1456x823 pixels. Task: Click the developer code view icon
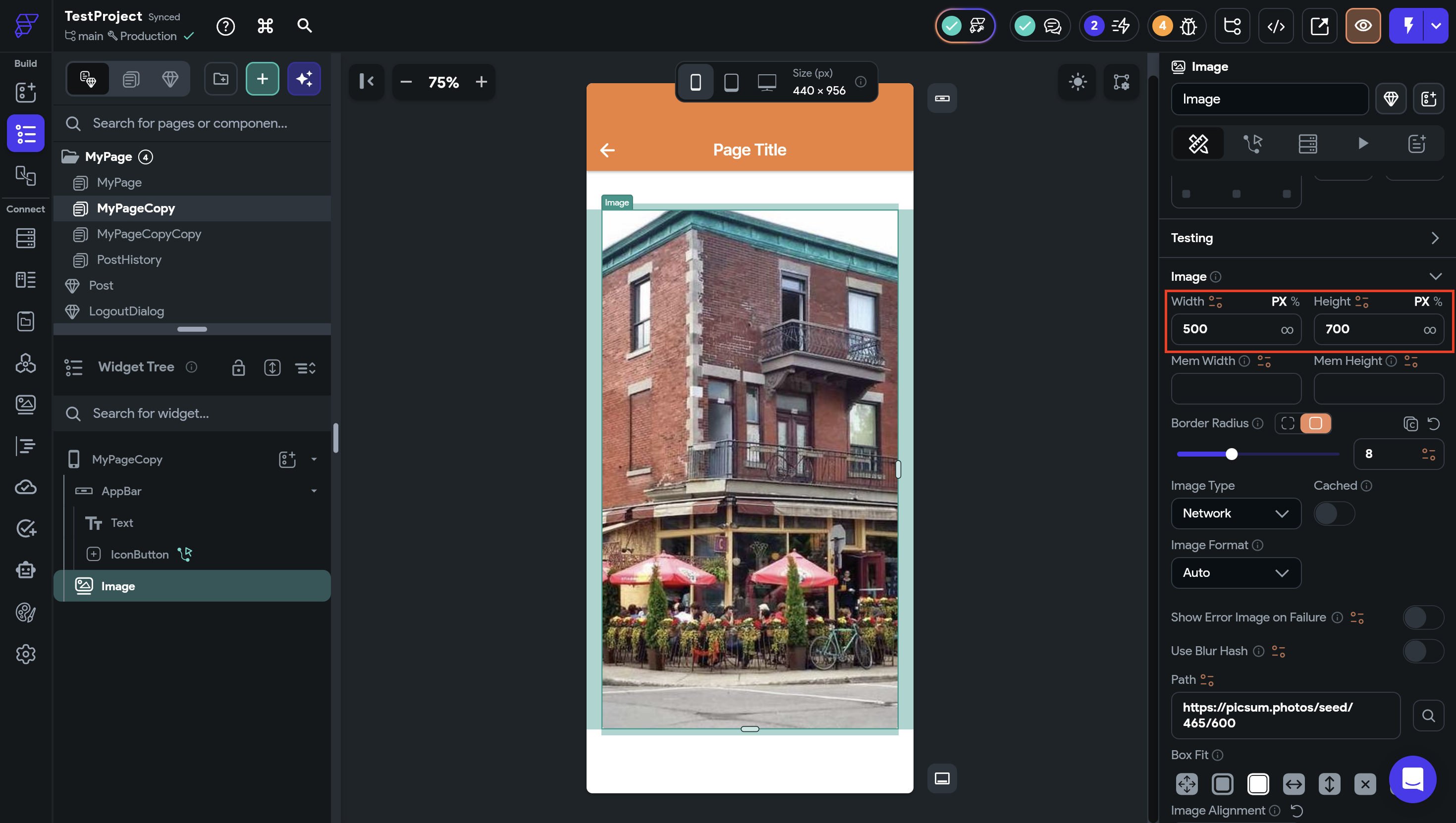(1276, 26)
